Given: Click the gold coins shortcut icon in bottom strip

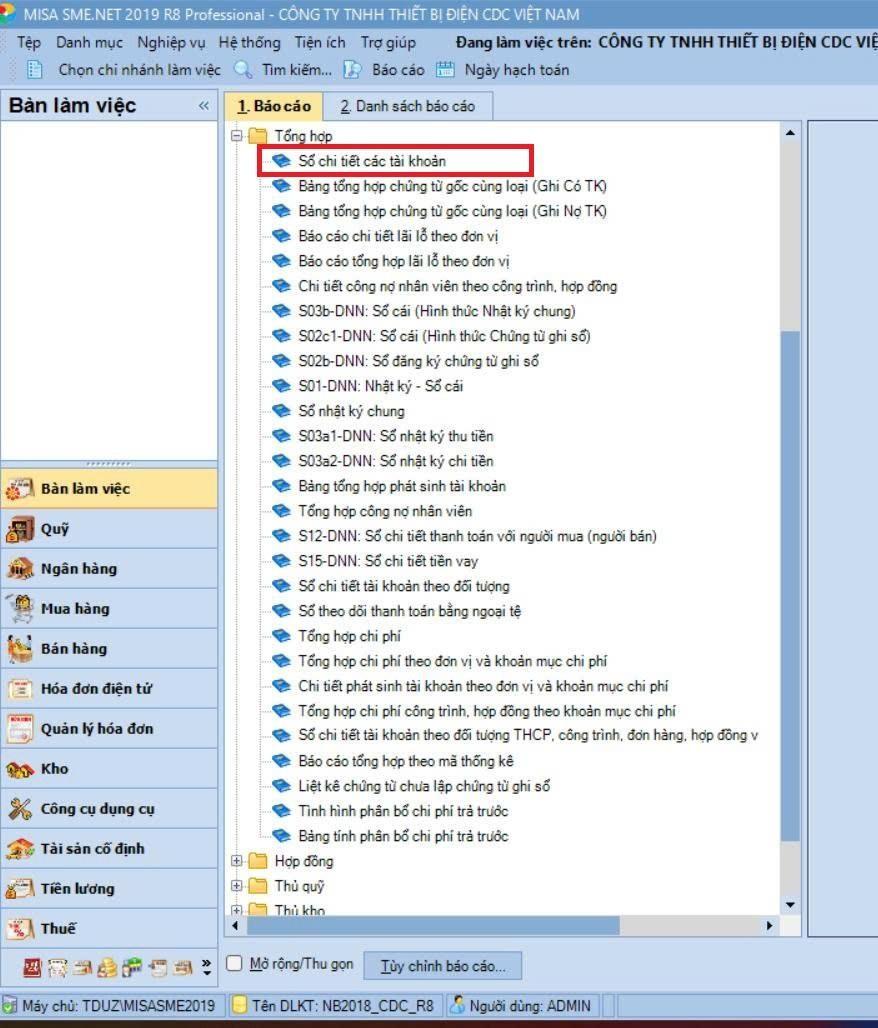Looking at the screenshot, I should coord(107,968).
